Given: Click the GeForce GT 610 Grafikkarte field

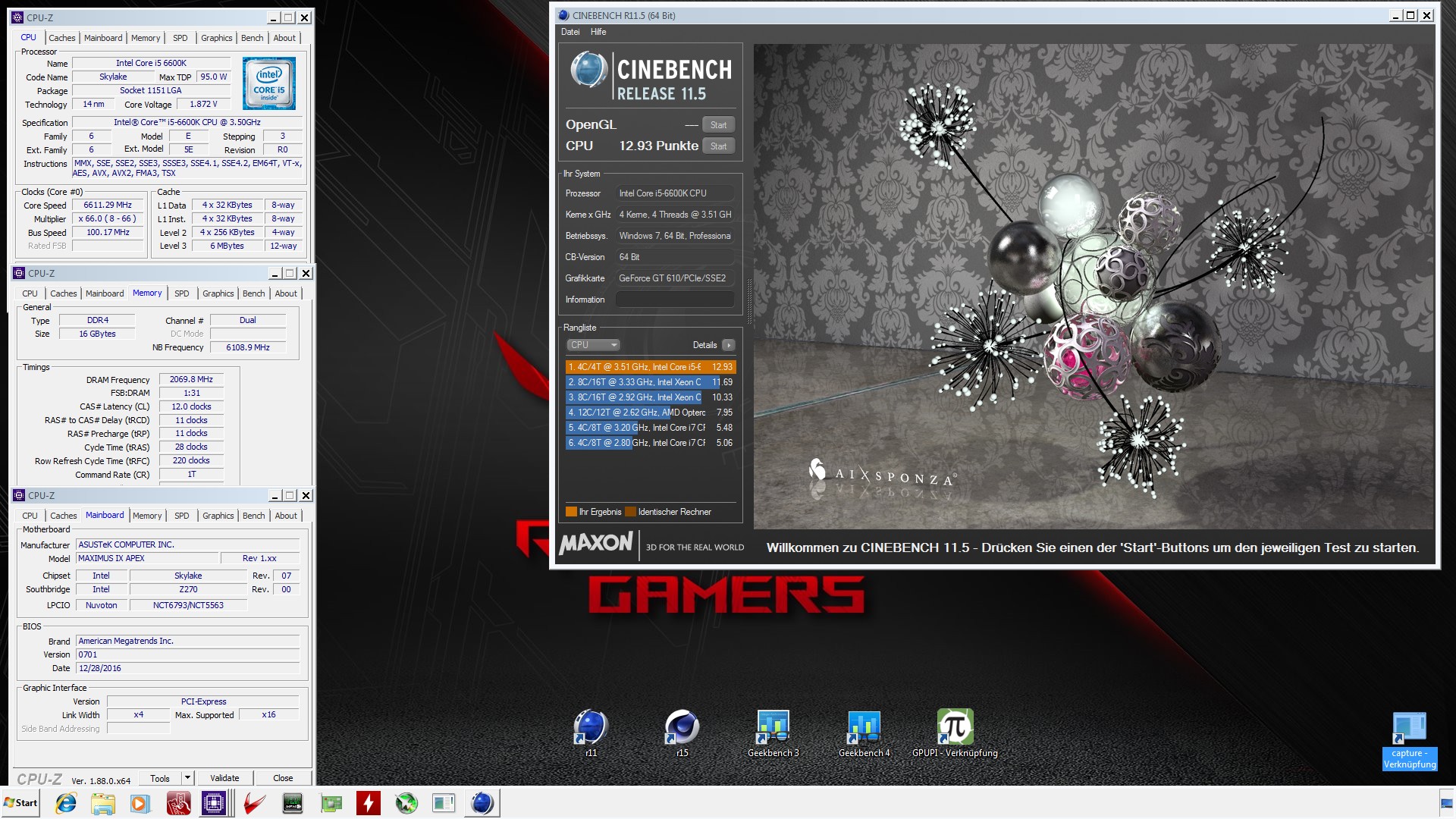Looking at the screenshot, I should (675, 278).
